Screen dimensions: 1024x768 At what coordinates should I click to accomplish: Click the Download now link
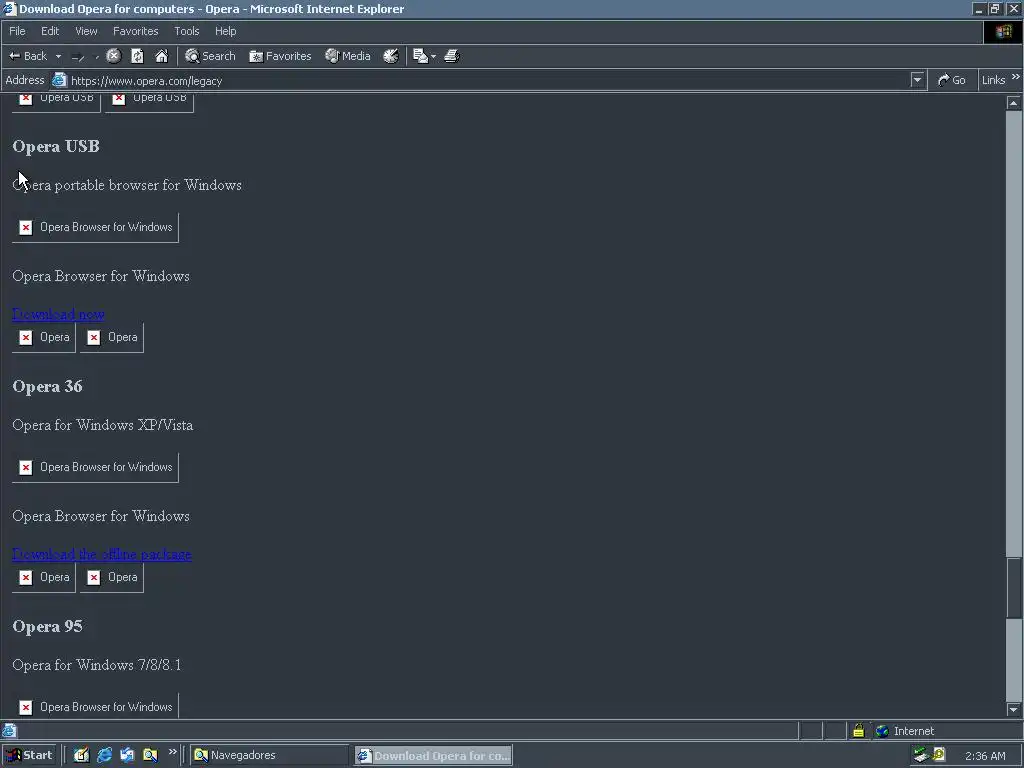point(58,314)
